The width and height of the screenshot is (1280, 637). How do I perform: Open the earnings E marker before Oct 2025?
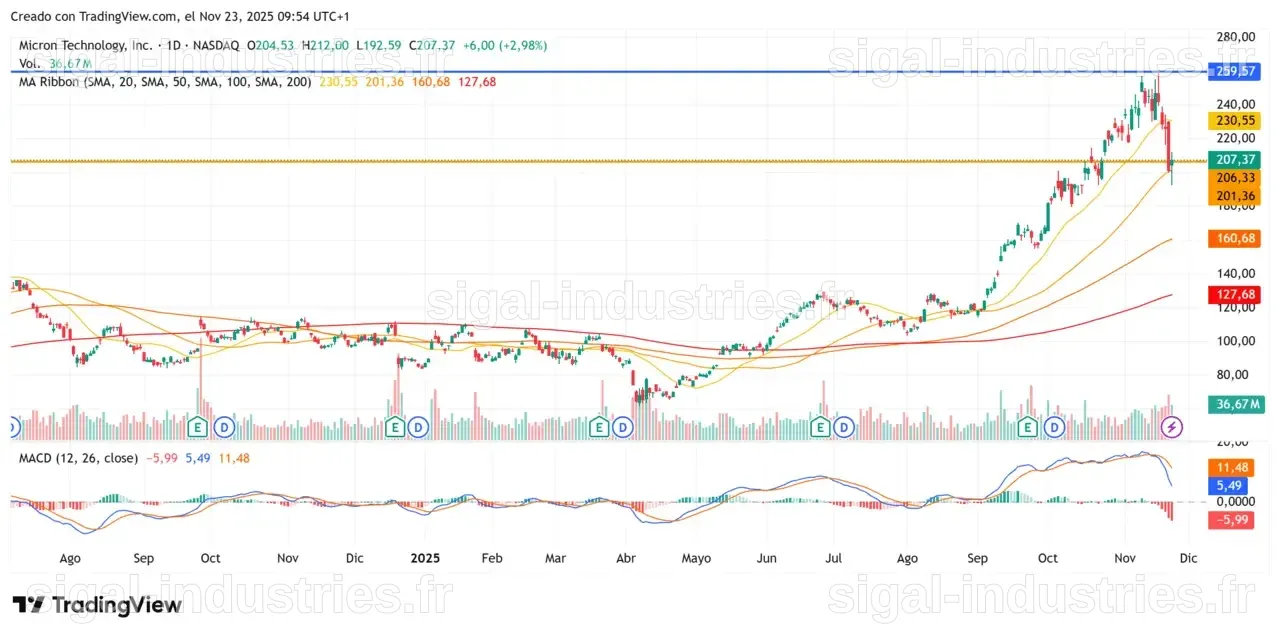pyautogui.click(x=1027, y=427)
